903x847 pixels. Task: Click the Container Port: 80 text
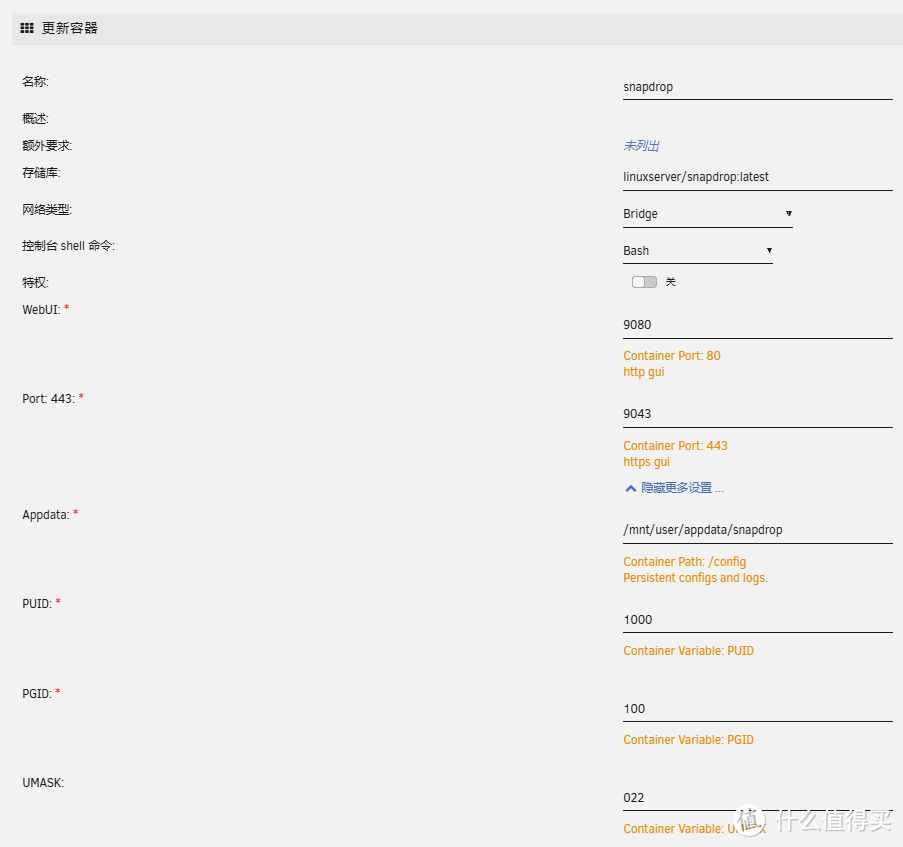(671, 356)
